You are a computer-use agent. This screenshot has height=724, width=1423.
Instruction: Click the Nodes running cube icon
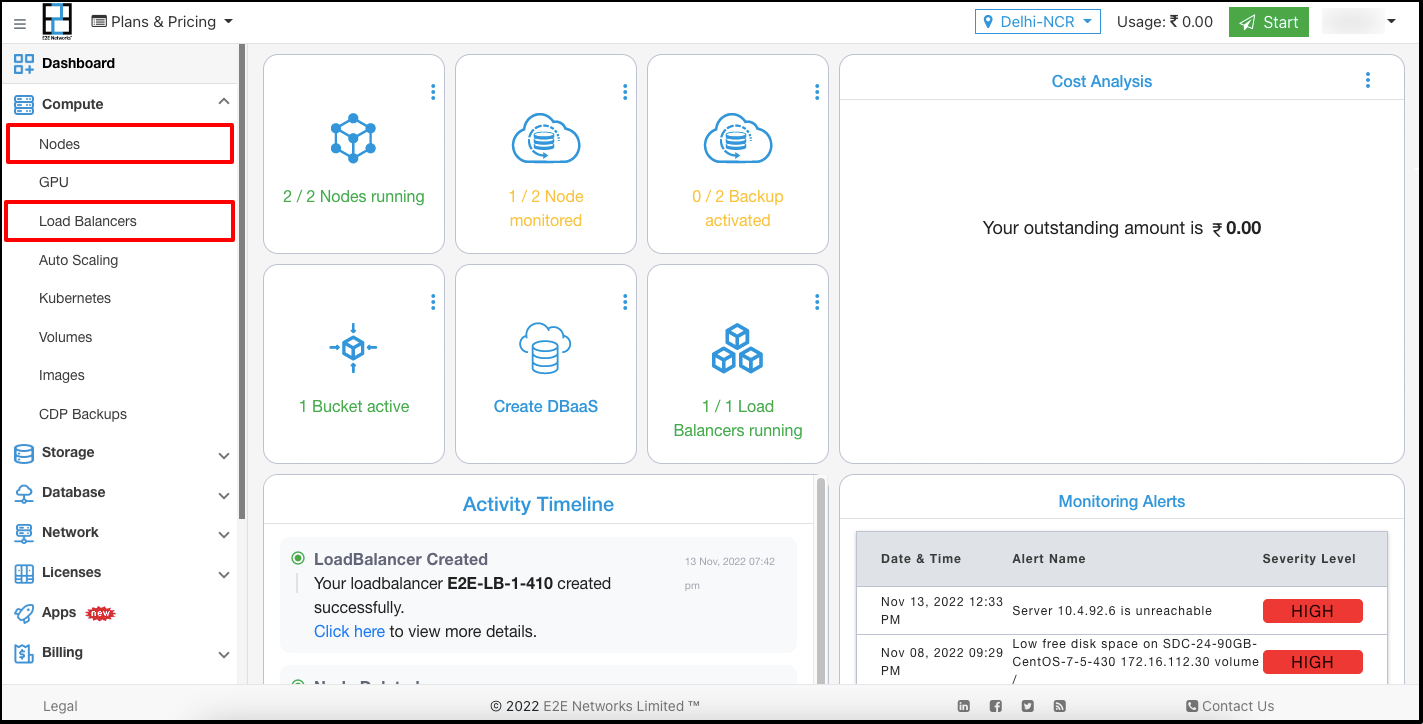click(353, 138)
